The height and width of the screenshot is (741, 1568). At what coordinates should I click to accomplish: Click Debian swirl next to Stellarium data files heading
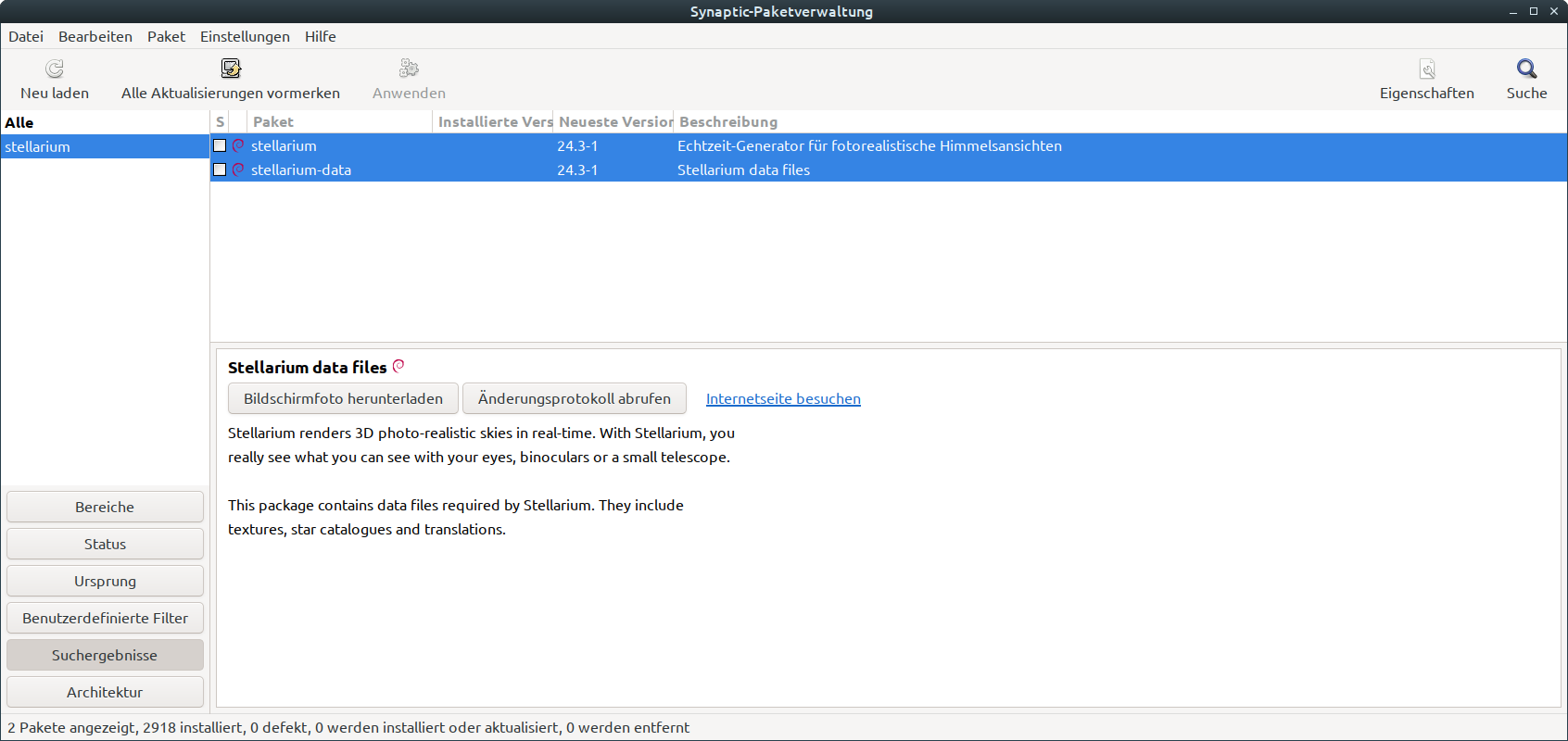click(x=398, y=366)
